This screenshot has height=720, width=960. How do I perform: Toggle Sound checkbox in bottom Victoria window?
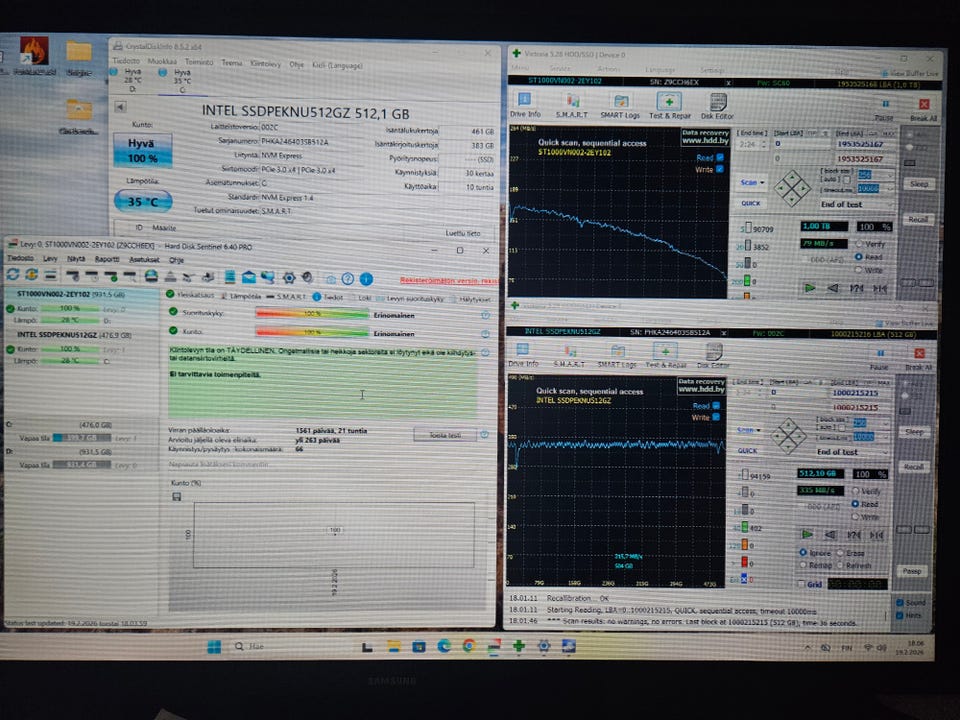pyautogui.click(x=899, y=602)
